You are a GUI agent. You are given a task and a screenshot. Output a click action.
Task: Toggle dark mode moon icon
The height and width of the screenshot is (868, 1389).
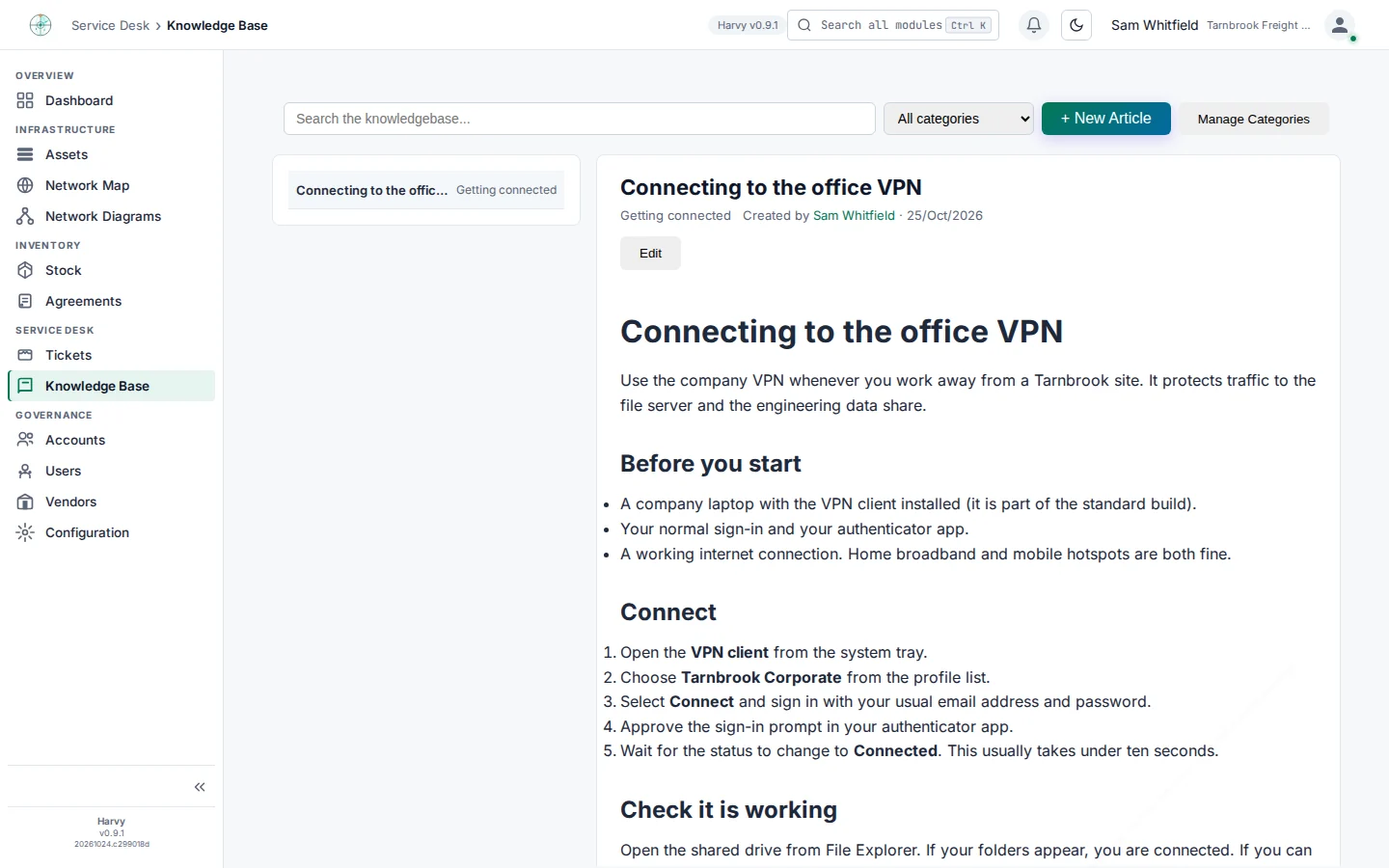1076,25
